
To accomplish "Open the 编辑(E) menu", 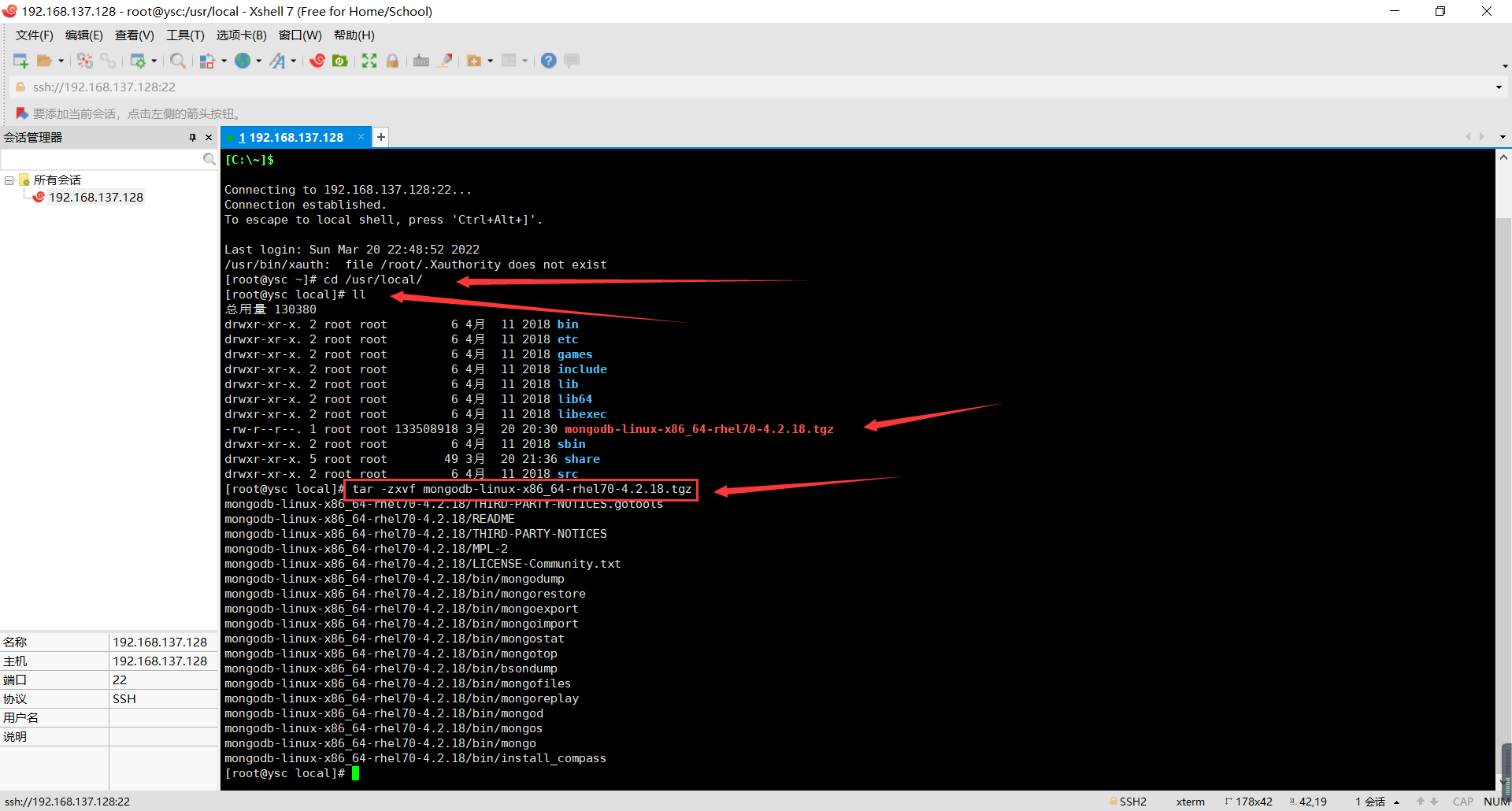I will 83,35.
